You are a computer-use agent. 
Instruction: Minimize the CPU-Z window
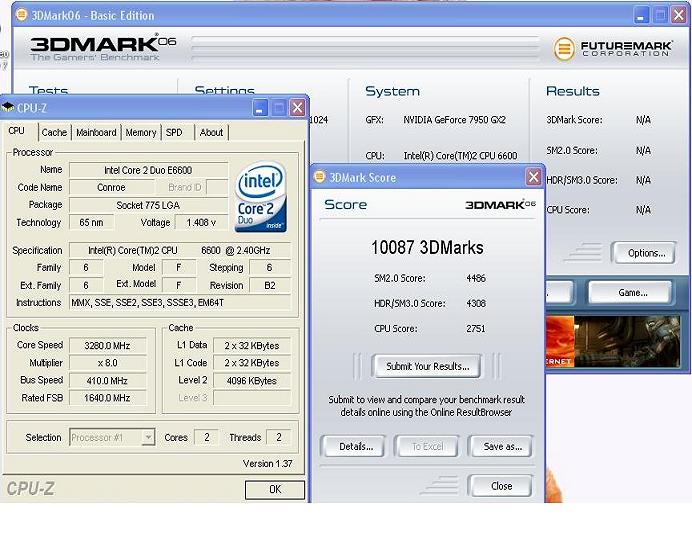tap(260, 108)
